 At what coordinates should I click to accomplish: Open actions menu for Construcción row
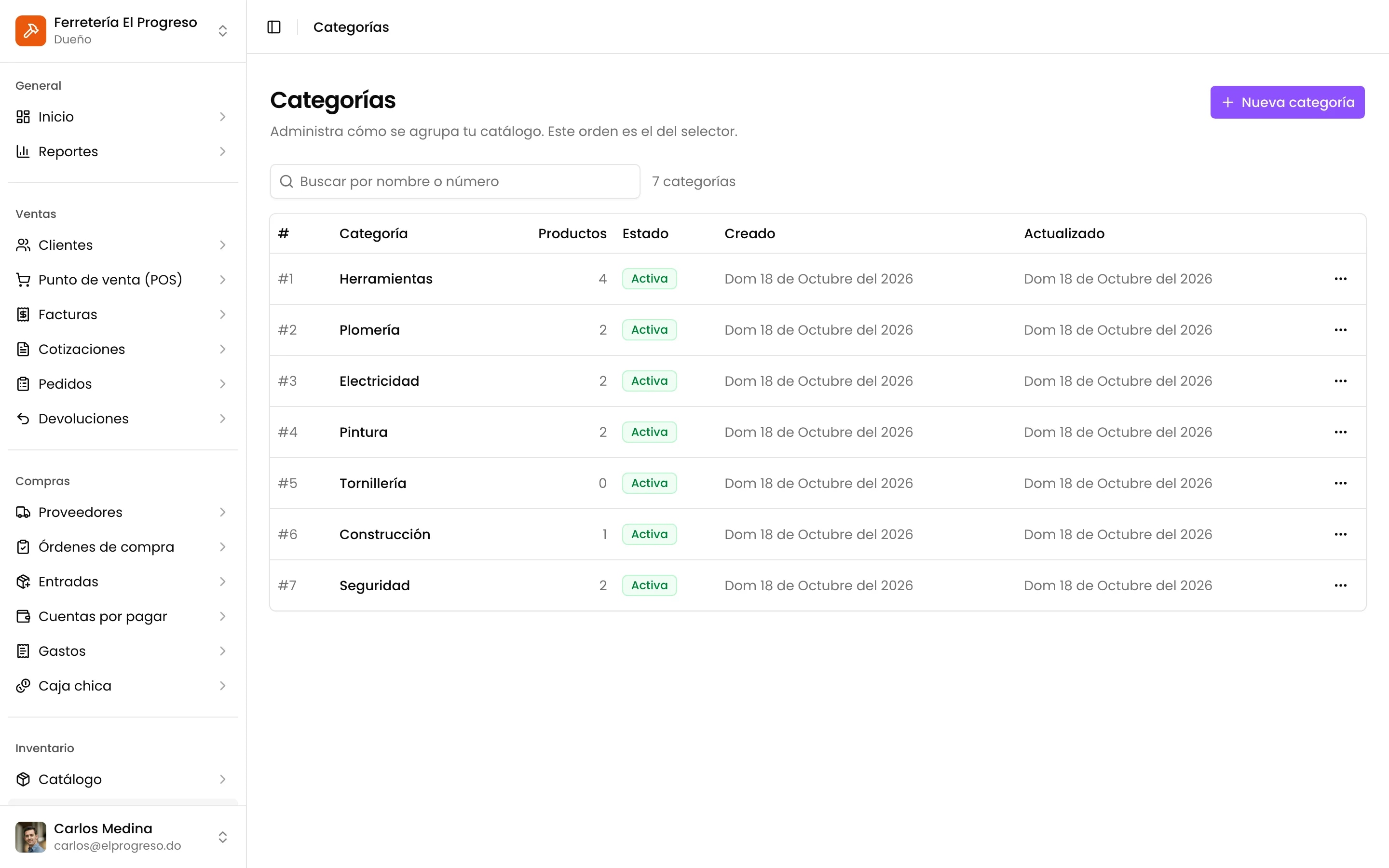[x=1340, y=534]
